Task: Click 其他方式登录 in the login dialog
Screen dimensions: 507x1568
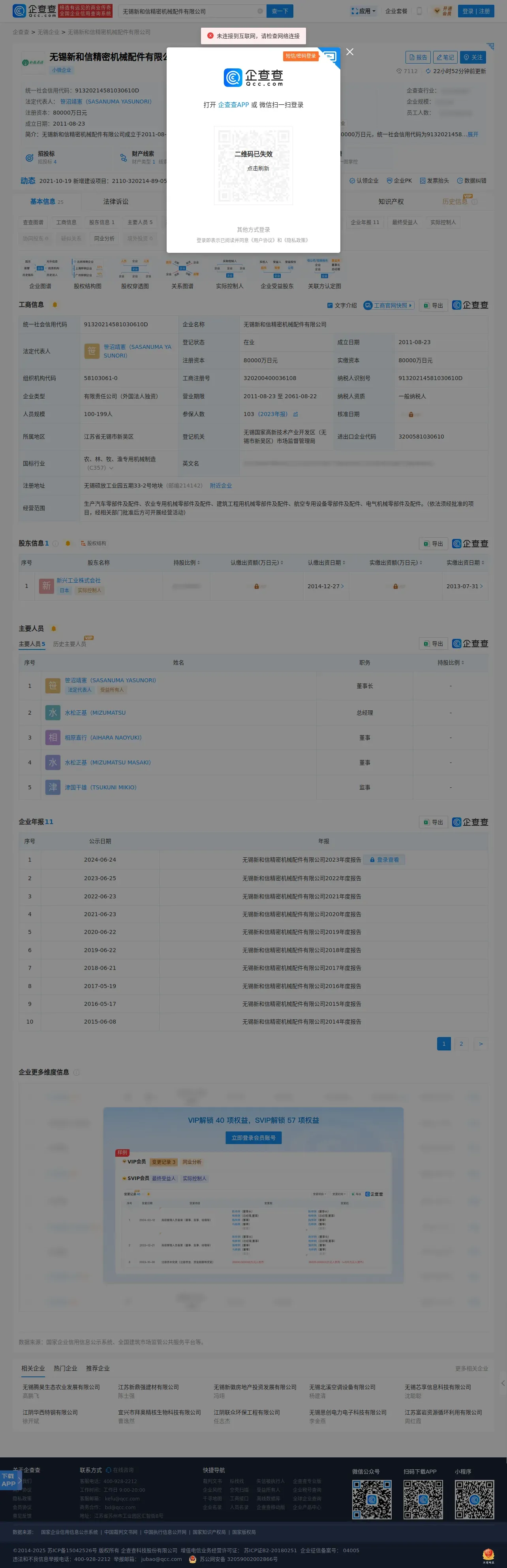Action: click(x=253, y=230)
